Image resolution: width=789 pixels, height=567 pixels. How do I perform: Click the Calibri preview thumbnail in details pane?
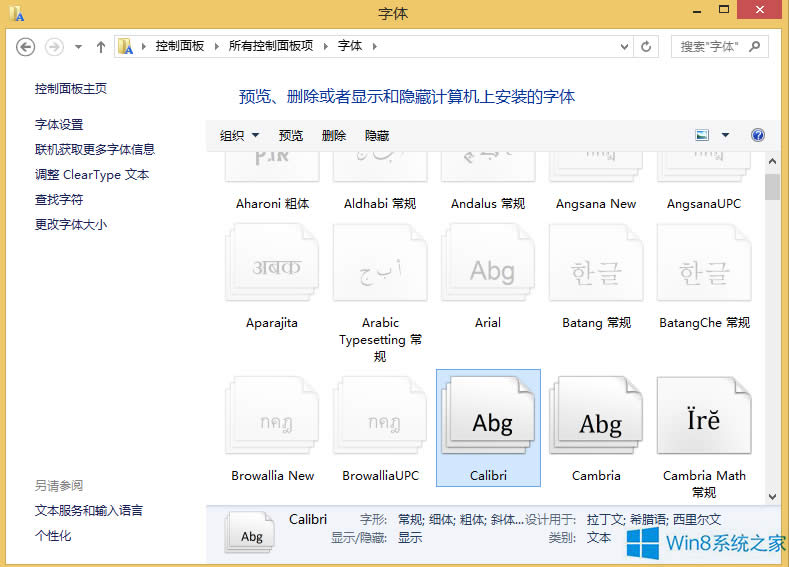point(250,533)
